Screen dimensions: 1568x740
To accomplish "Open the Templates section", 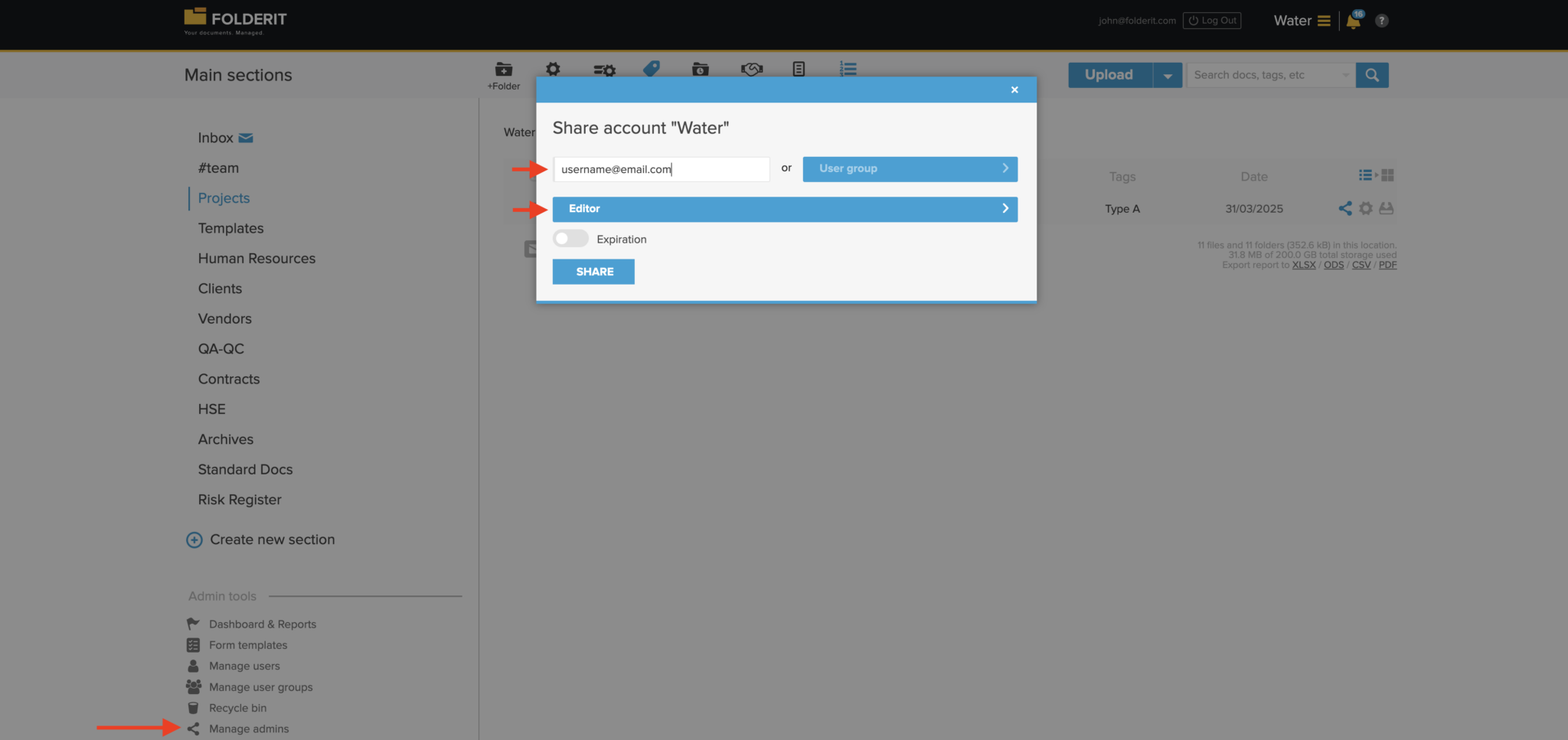I will [x=230, y=228].
